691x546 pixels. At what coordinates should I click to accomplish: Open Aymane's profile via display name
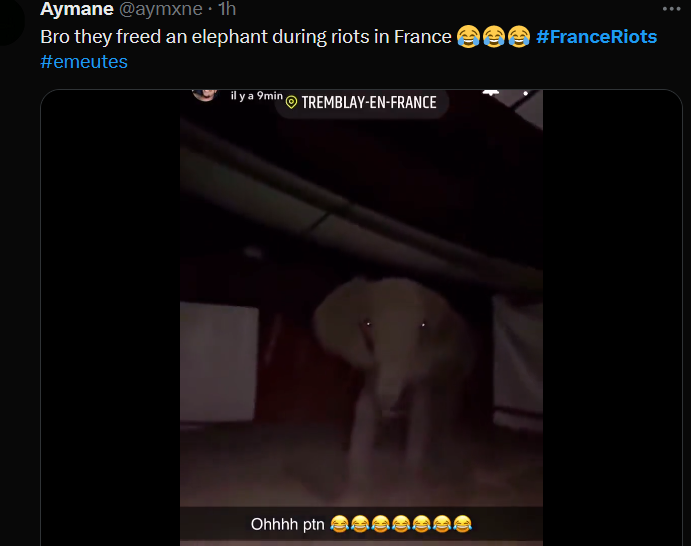tap(77, 9)
